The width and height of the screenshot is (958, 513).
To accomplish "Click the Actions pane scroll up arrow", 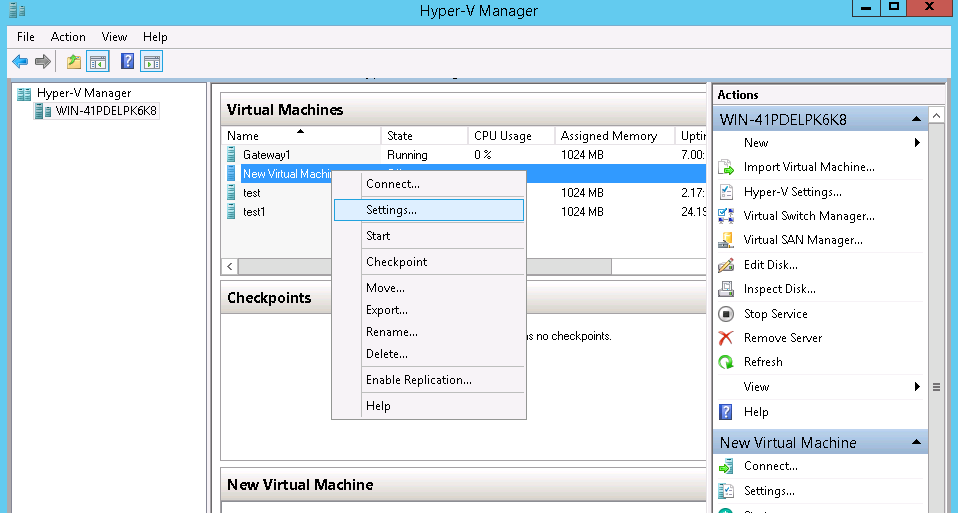I will pyautogui.click(x=936, y=115).
